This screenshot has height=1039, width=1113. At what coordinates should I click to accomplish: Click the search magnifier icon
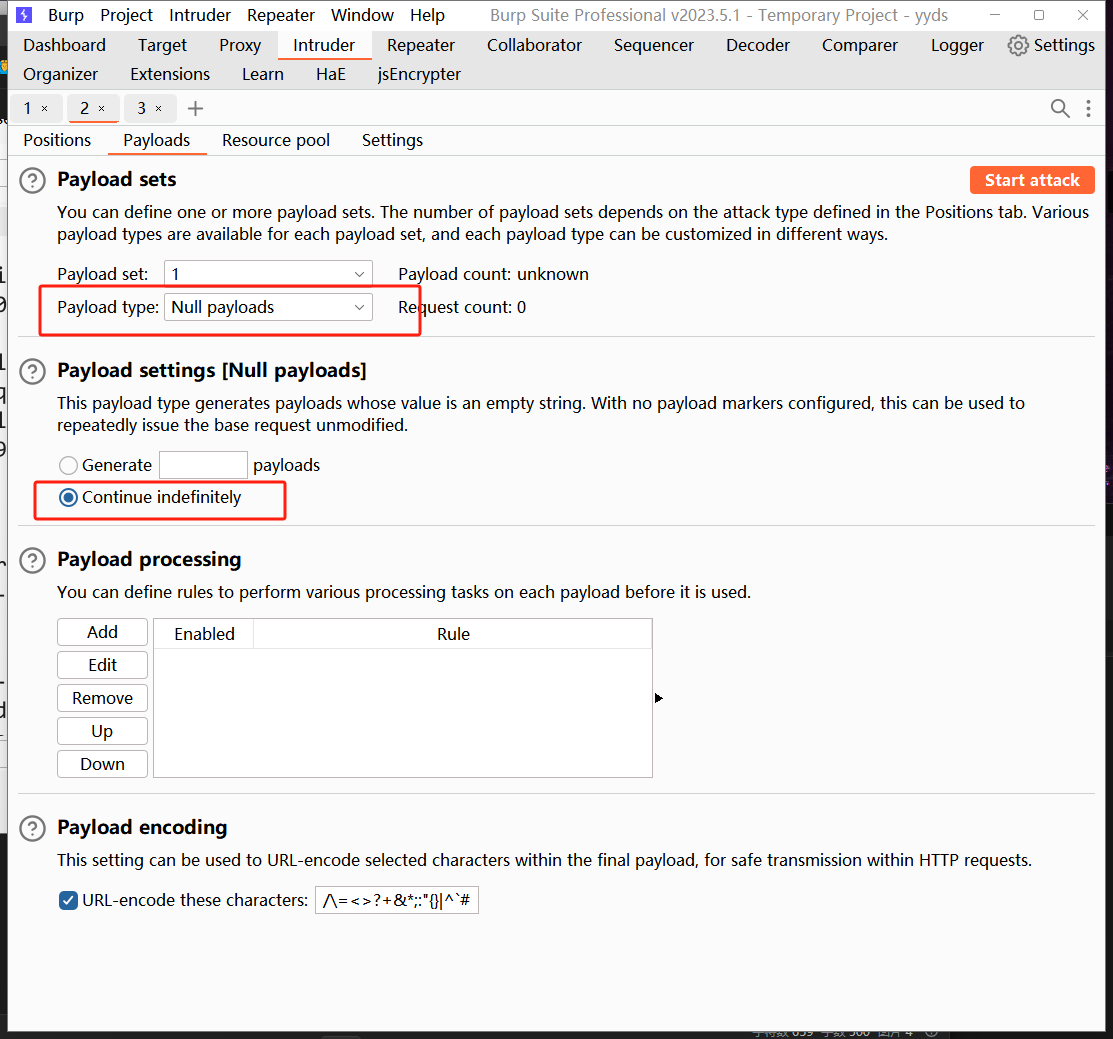pyautogui.click(x=1060, y=109)
